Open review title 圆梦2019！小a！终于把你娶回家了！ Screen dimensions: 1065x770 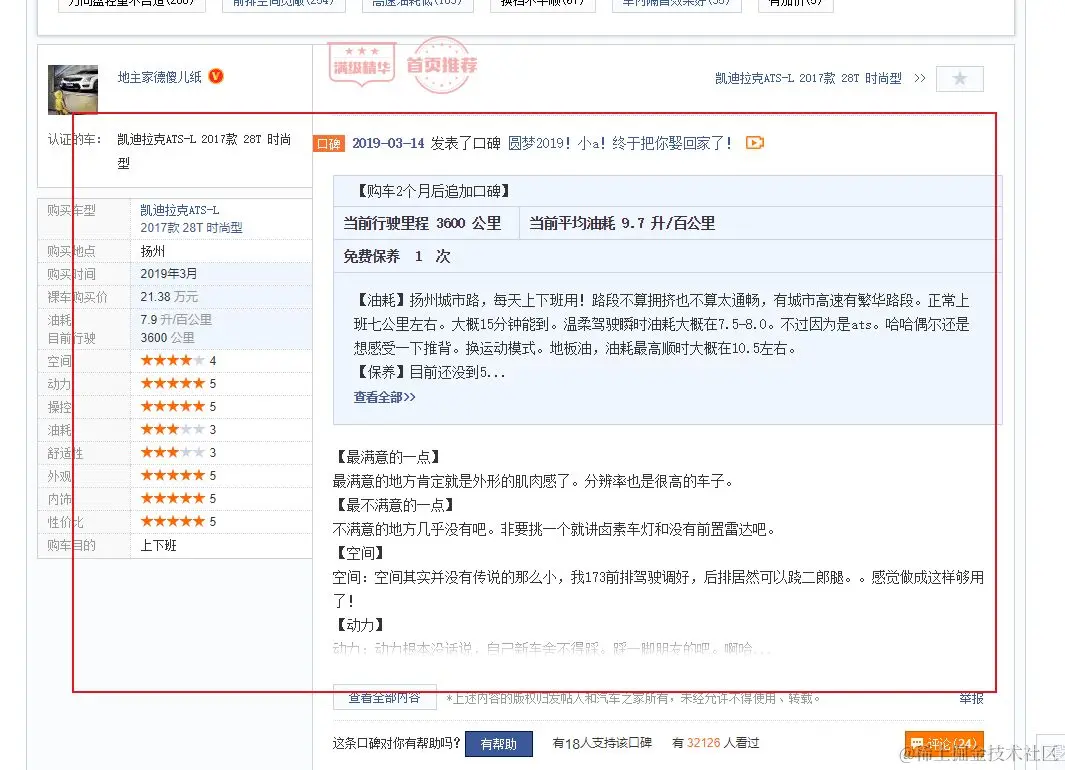pyautogui.click(x=619, y=143)
